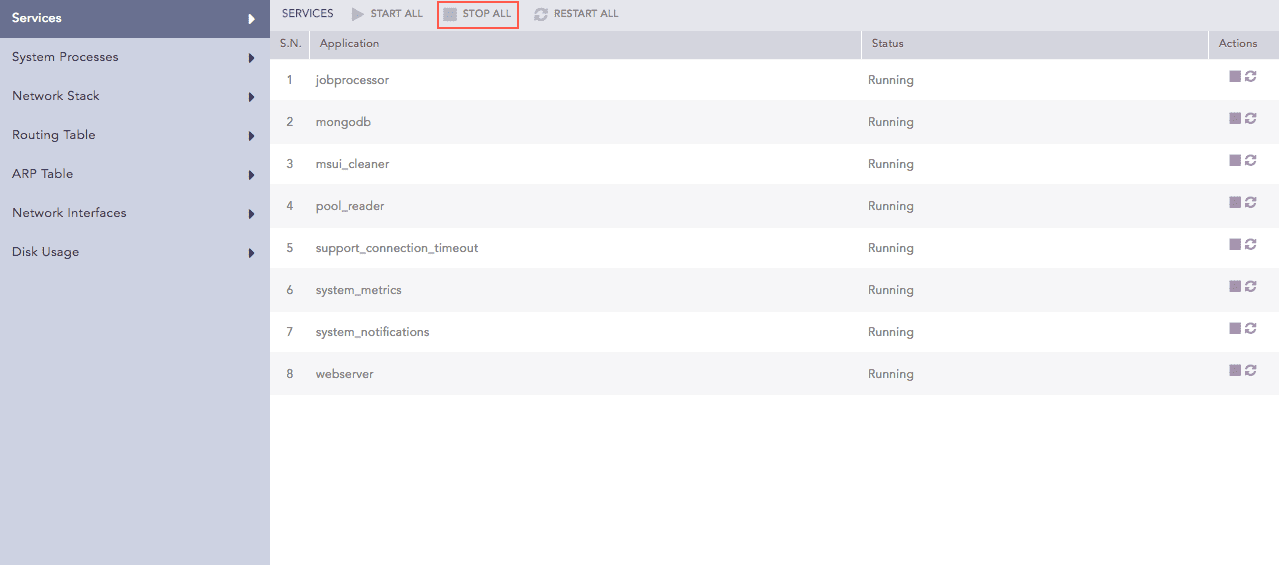Click stop icon for jobprocessor service

click(1235, 77)
